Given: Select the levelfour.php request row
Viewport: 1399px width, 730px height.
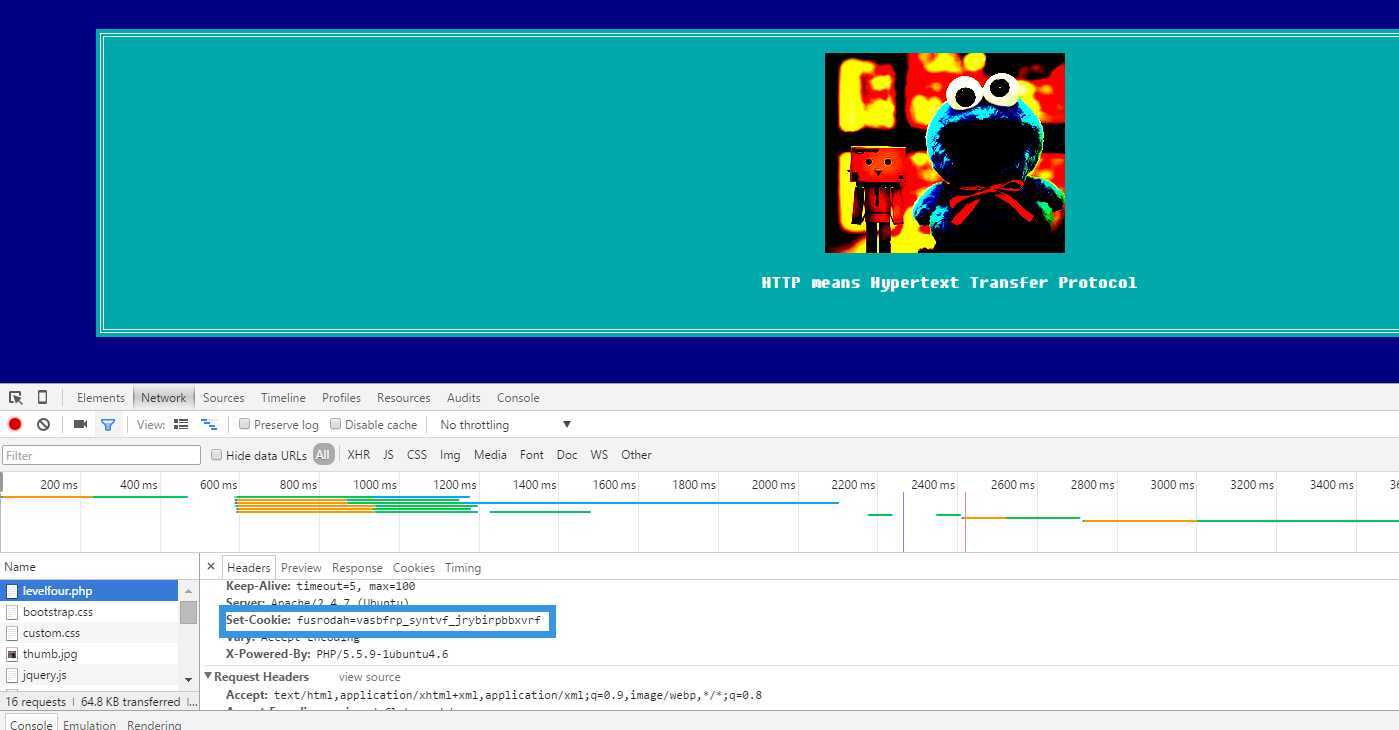Looking at the screenshot, I should coord(90,591).
